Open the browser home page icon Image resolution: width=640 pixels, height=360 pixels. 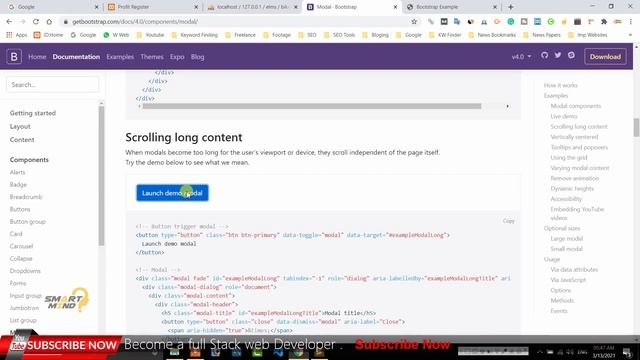click(49, 22)
